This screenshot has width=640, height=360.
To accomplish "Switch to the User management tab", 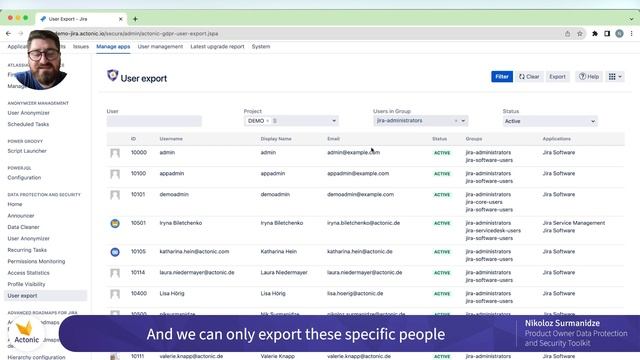I will tap(160, 47).
